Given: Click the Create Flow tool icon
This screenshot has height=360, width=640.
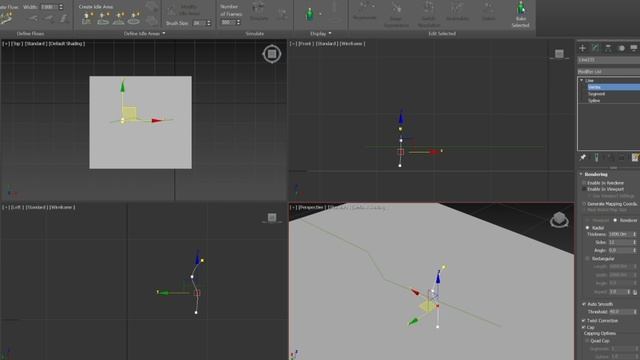Looking at the screenshot, I should pos(7,18).
